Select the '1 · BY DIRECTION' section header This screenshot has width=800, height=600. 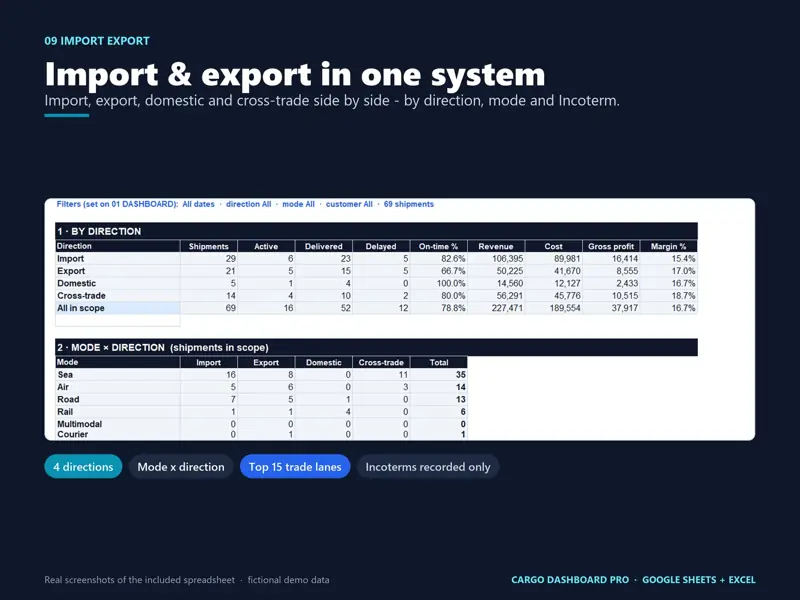click(x=376, y=231)
